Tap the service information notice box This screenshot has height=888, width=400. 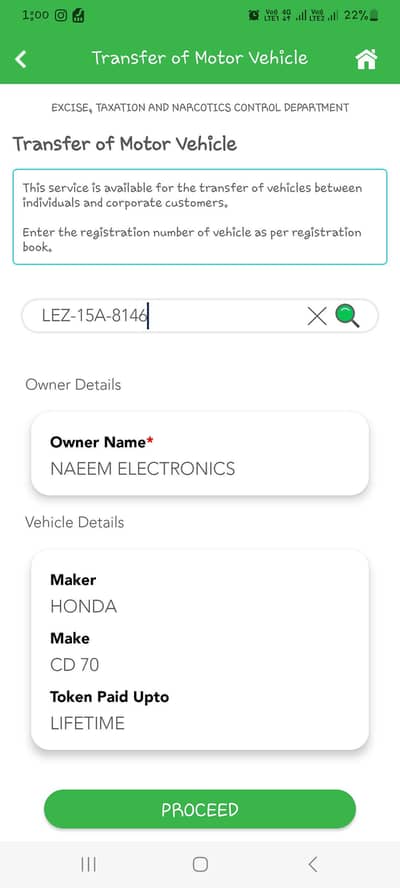(200, 217)
